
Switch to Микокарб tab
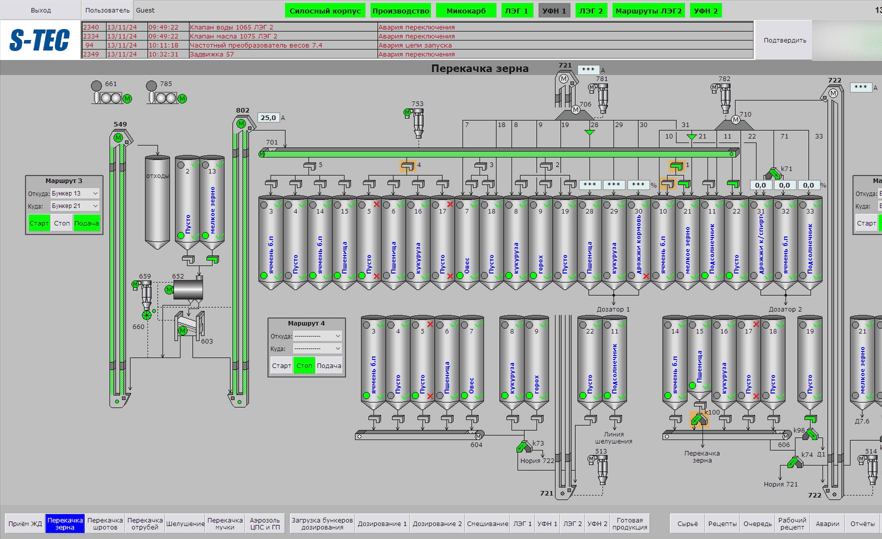(x=466, y=11)
